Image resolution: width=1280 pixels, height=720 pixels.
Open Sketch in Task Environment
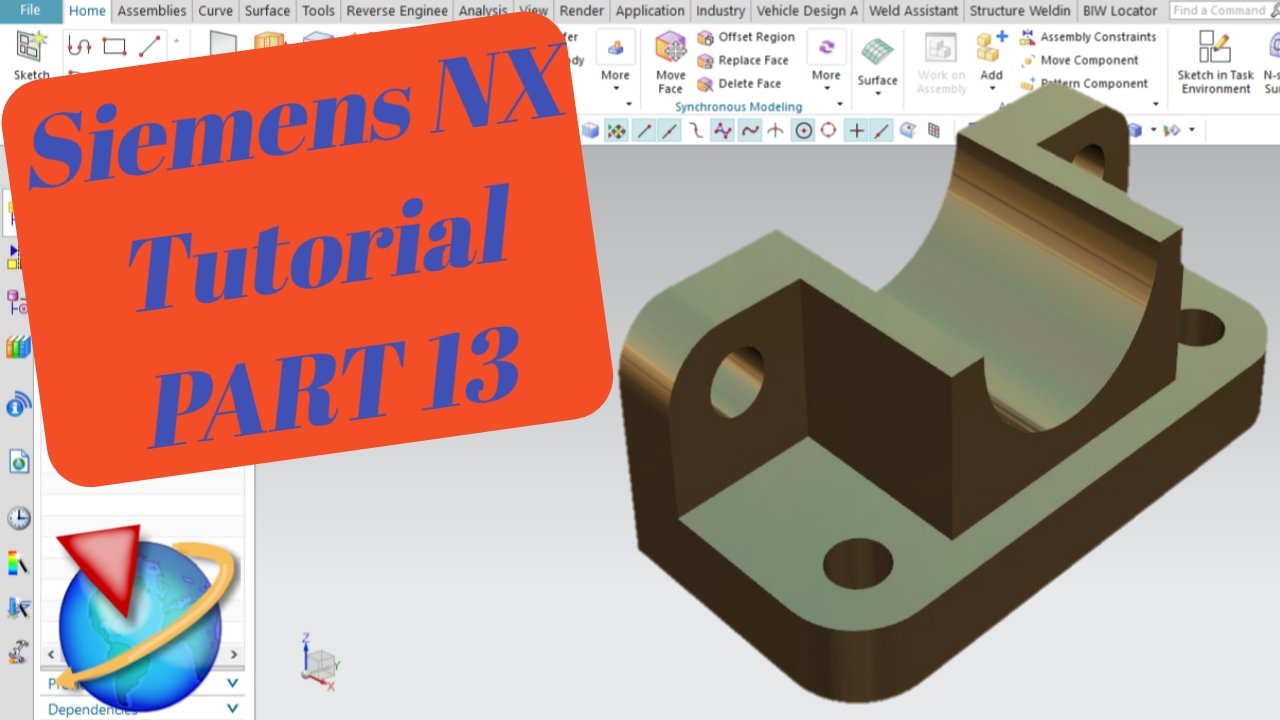point(1215,62)
